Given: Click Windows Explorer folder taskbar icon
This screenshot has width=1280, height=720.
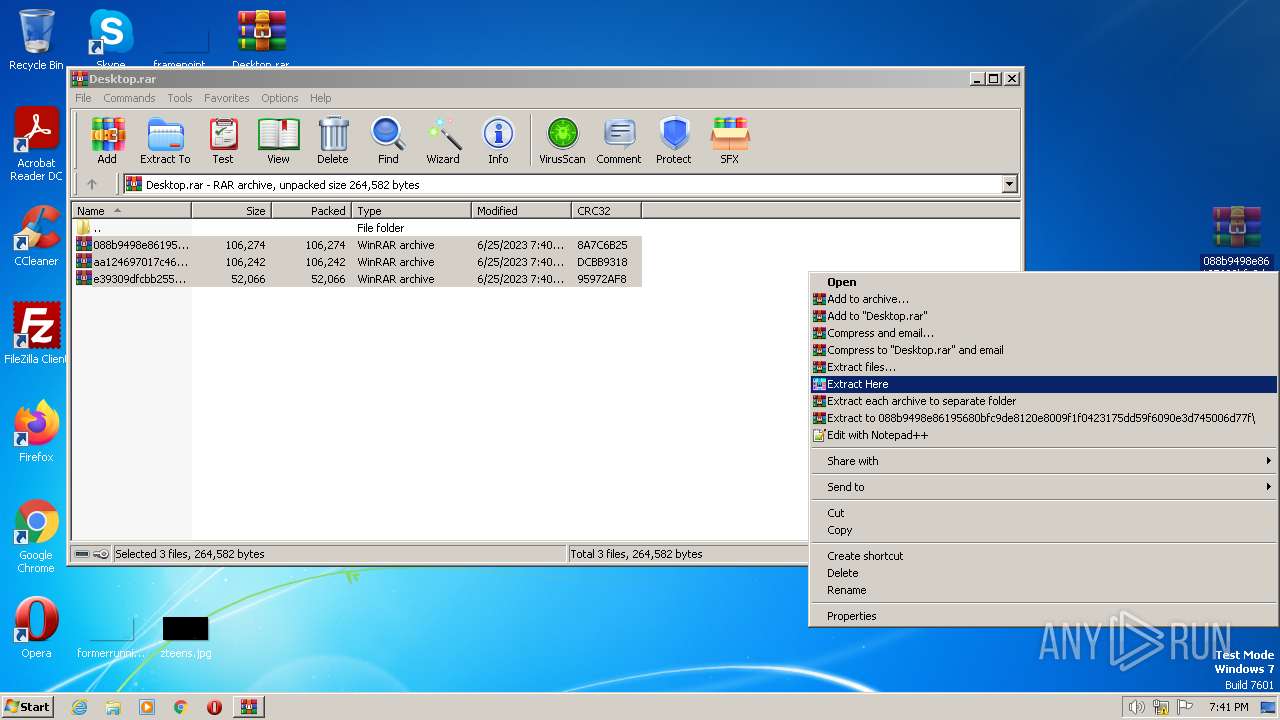Looking at the screenshot, I should tap(113, 707).
